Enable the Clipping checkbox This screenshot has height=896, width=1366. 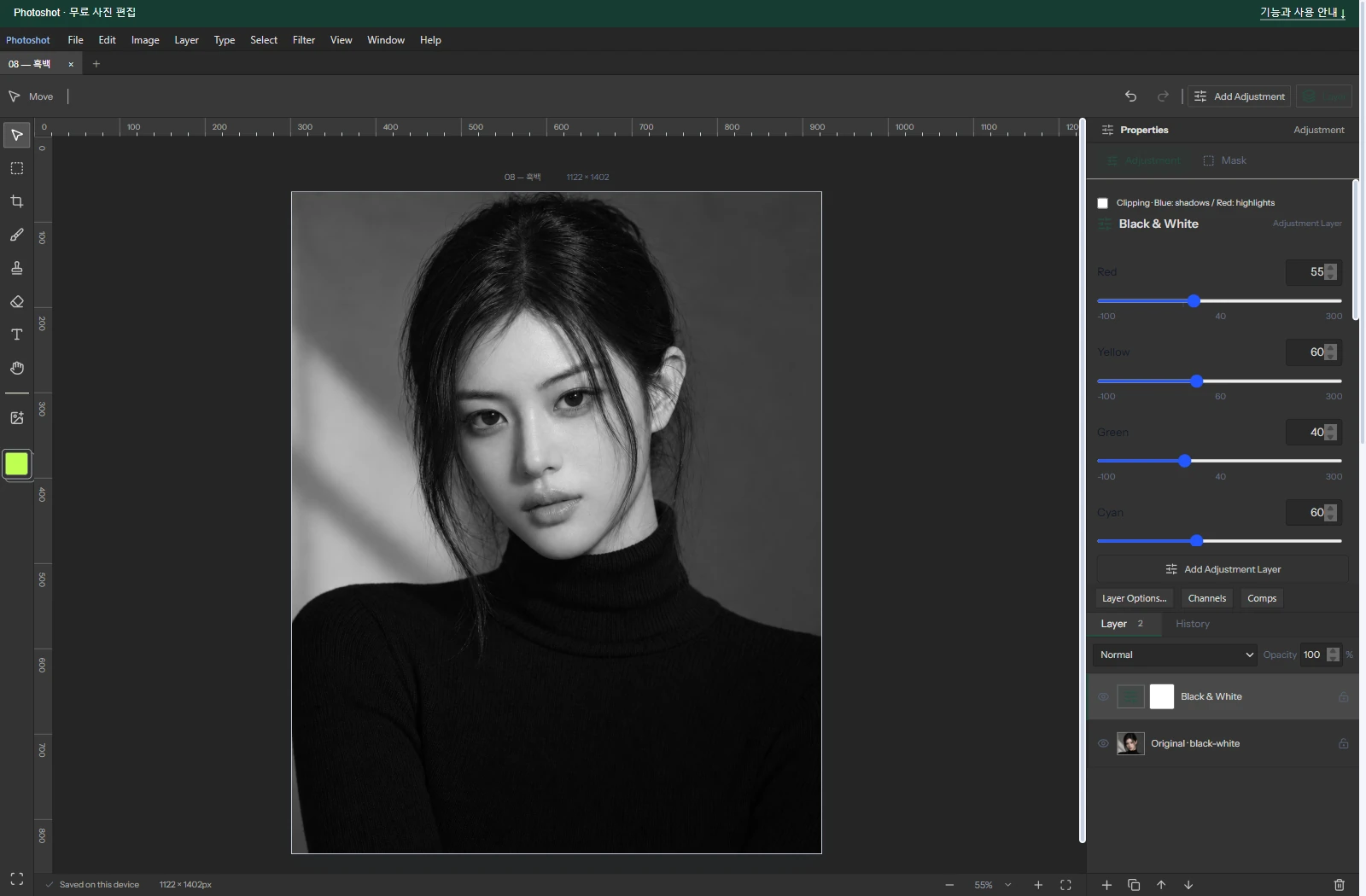pyautogui.click(x=1102, y=203)
